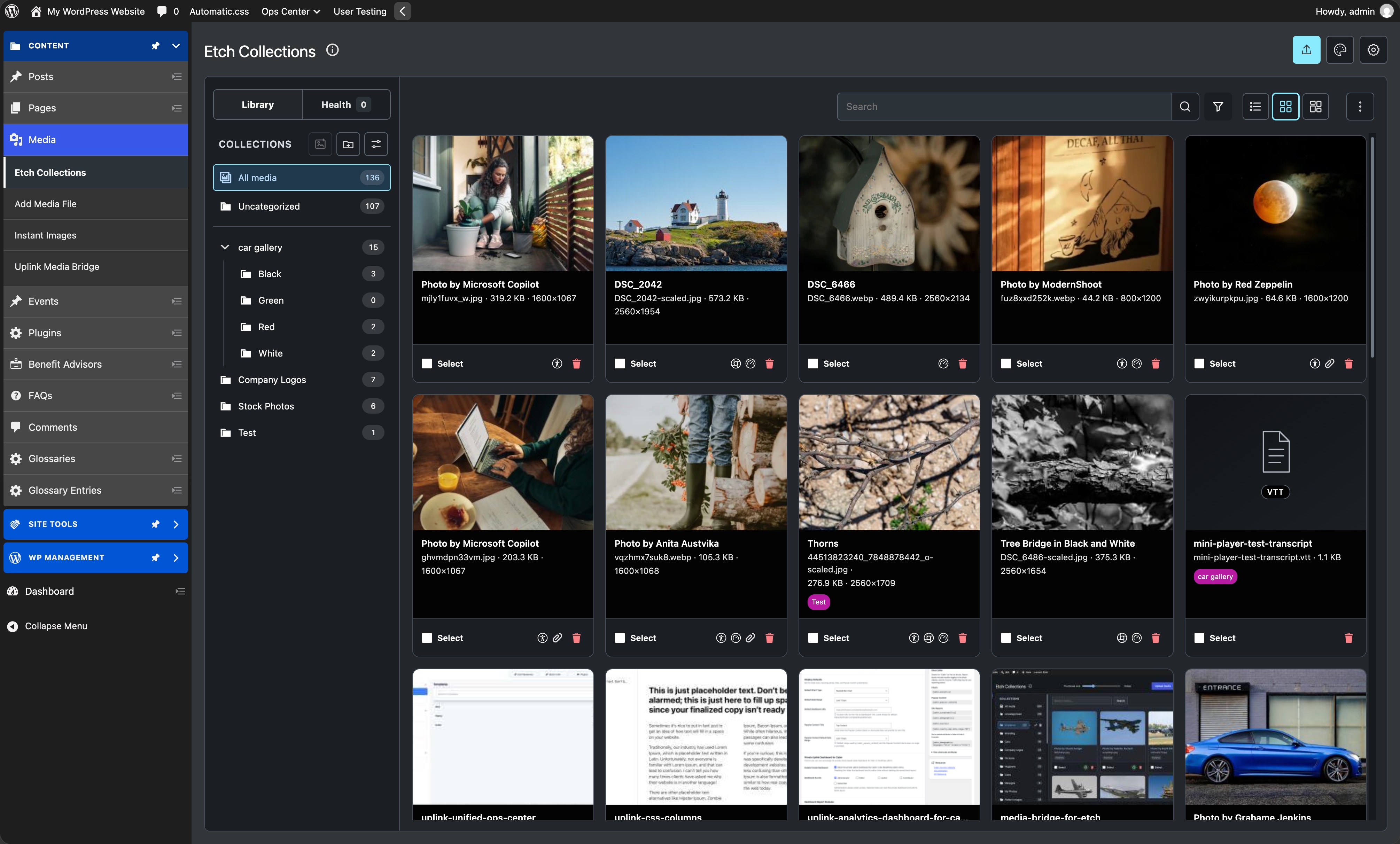Open the Ops Center dropdown in admin bar
The height and width of the screenshot is (844, 1400).
[291, 11]
